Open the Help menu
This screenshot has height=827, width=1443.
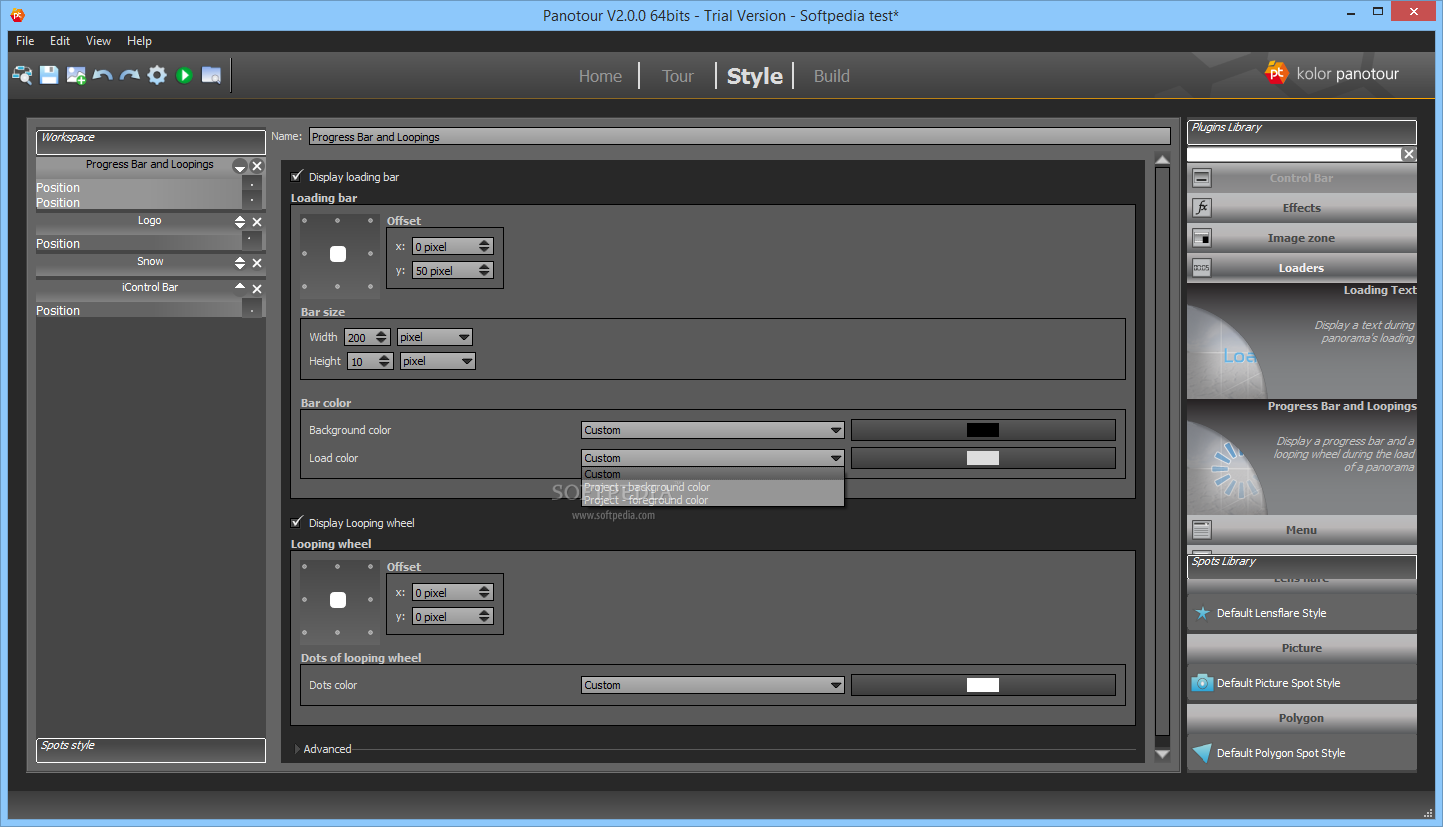pos(139,41)
